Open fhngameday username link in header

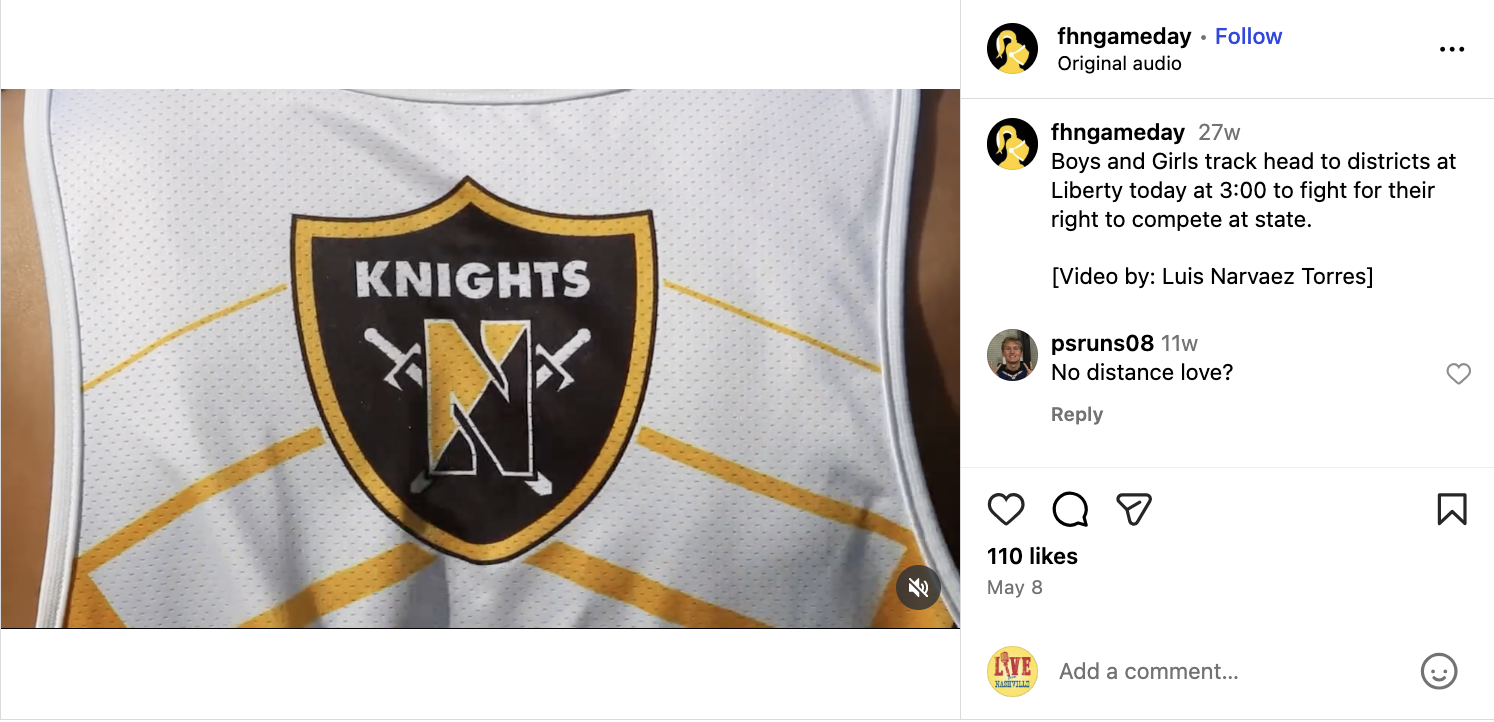(1124, 37)
